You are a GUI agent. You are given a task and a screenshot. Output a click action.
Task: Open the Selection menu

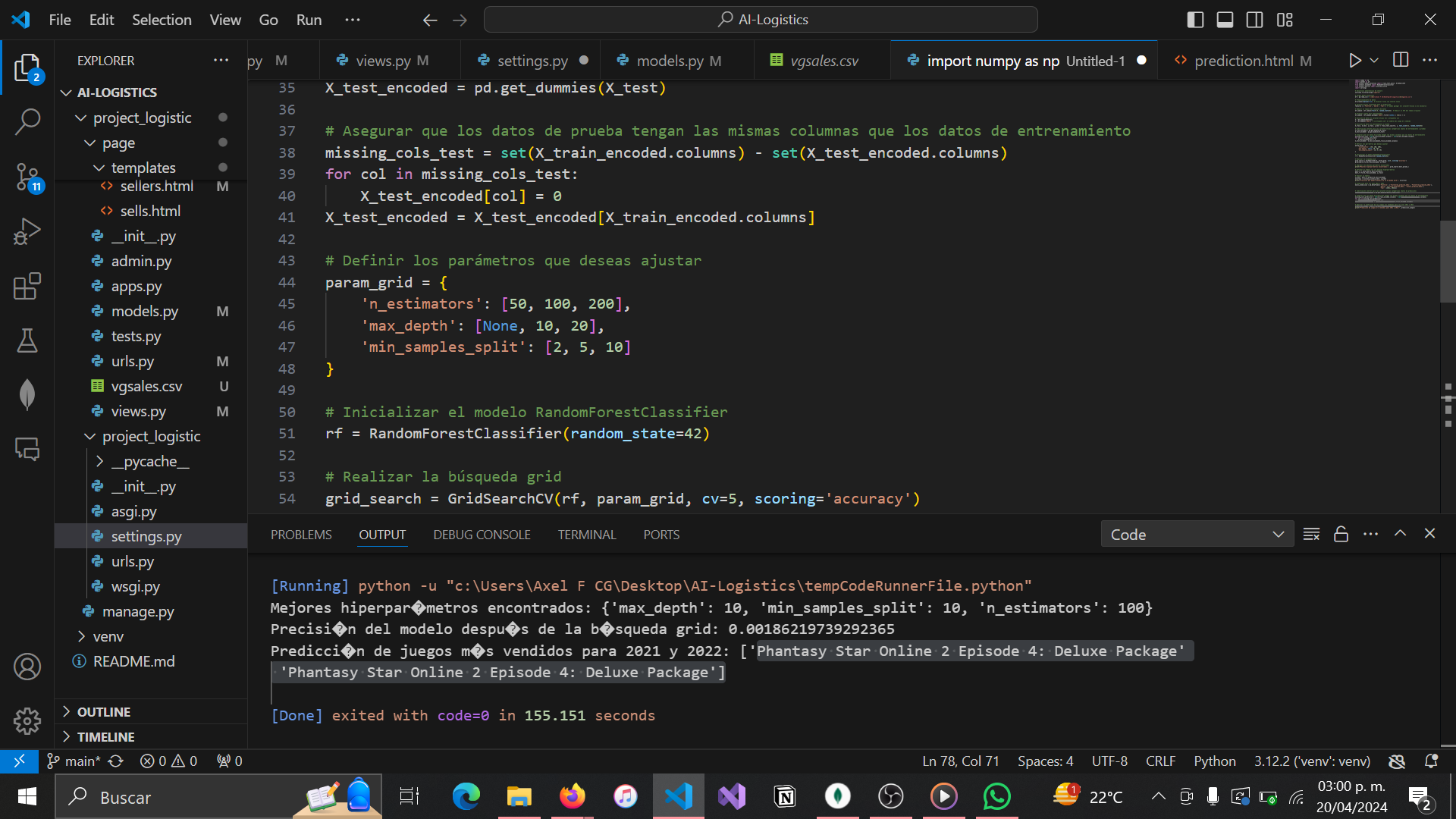(x=162, y=20)
